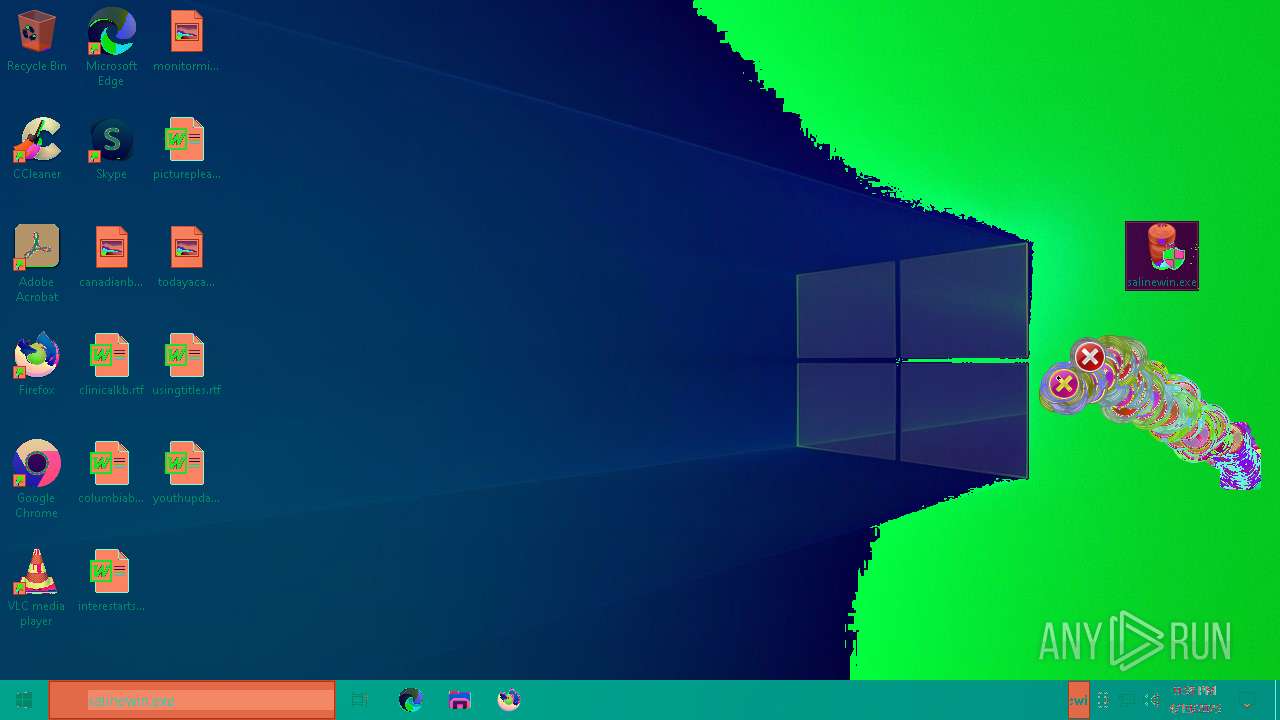
Task: Click the yellow X error icon
Action: click(1064, 383)
